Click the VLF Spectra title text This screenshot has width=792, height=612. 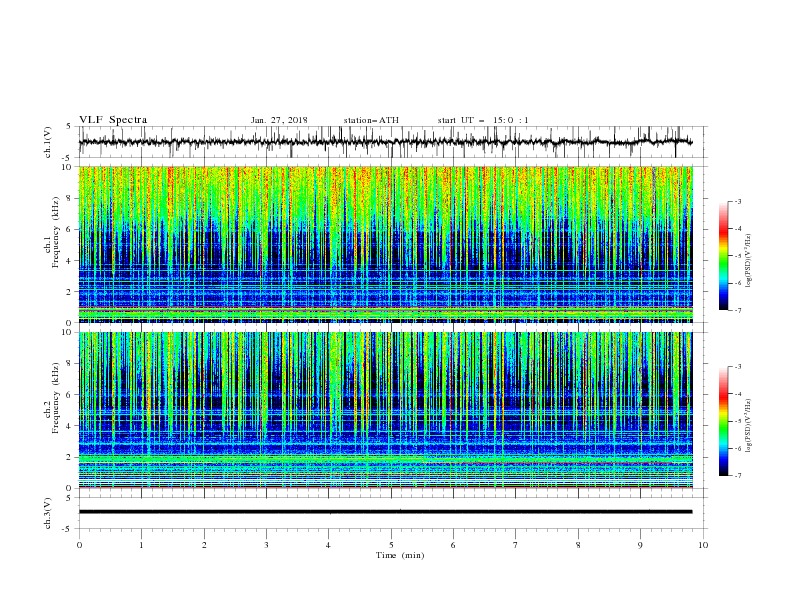pyautogui.click(x=113, y=120)
